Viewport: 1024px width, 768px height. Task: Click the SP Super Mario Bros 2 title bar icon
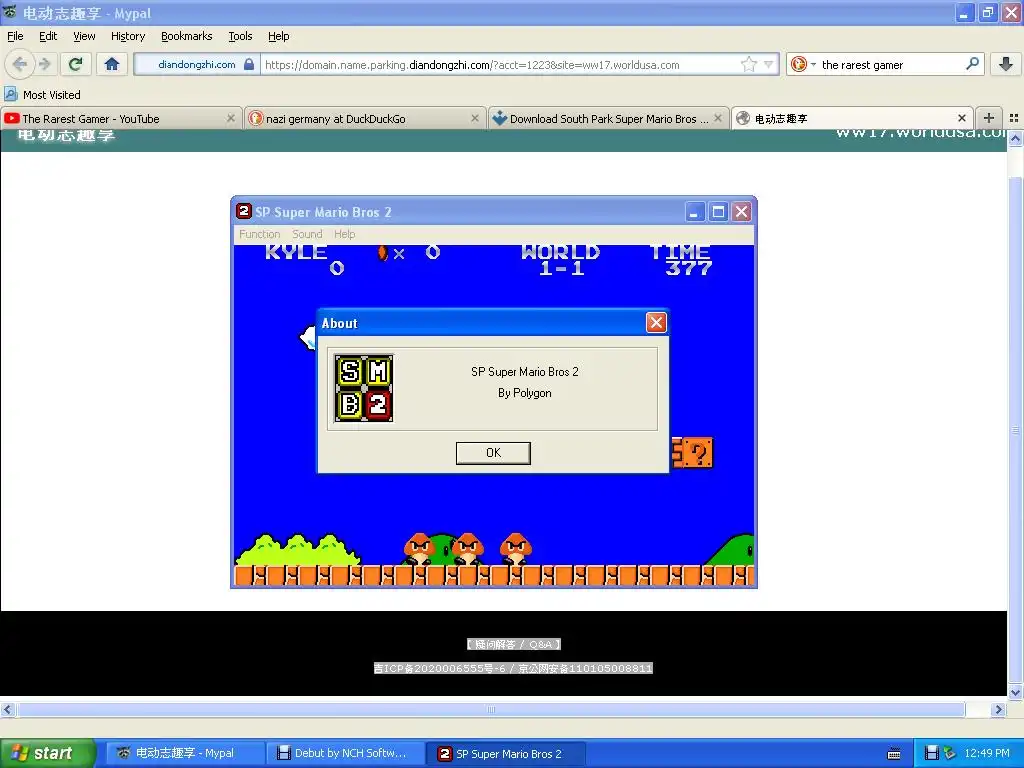(244, 211)
